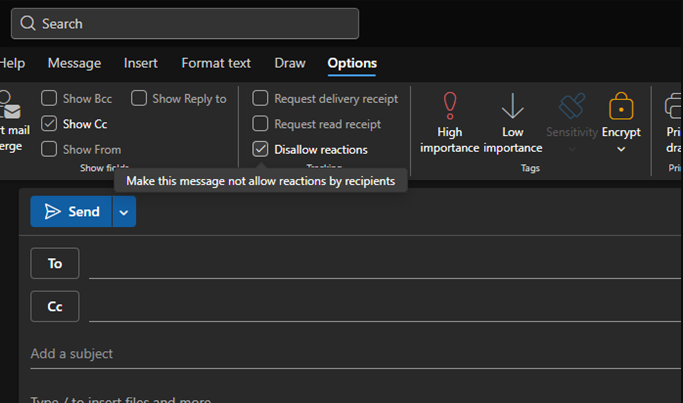Click the Print draft icon

pos(673,106)
